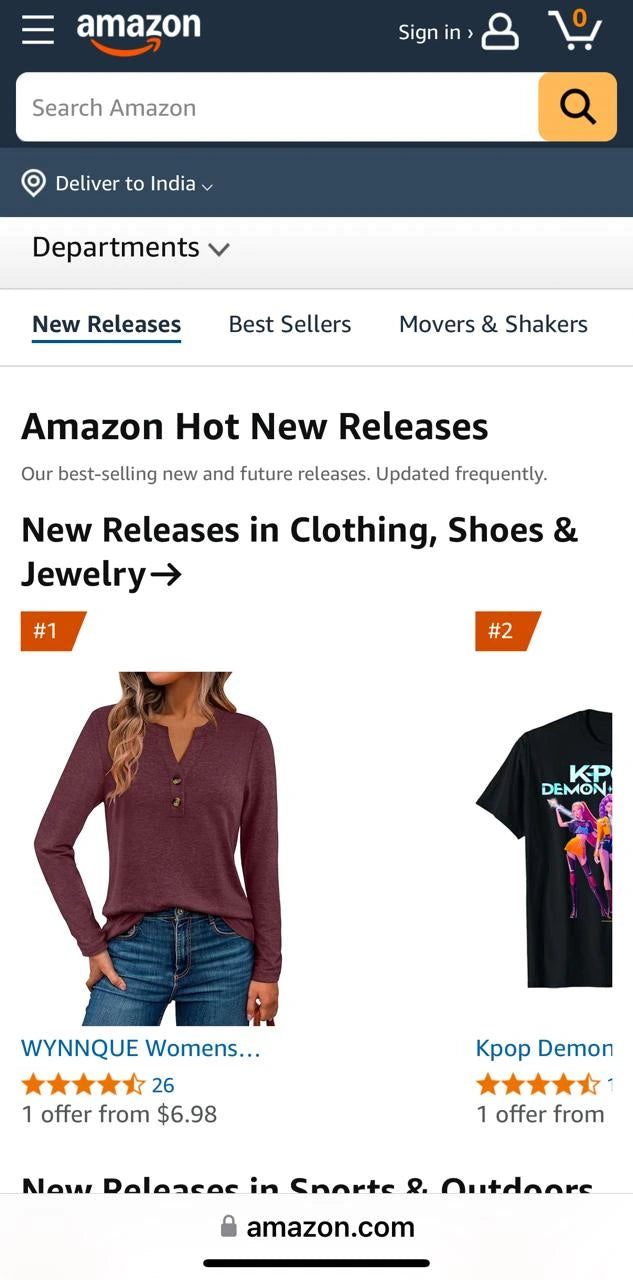Open the shopping cart icon
The height and width of the screenshot is (1280, 633).
(576, 29)
